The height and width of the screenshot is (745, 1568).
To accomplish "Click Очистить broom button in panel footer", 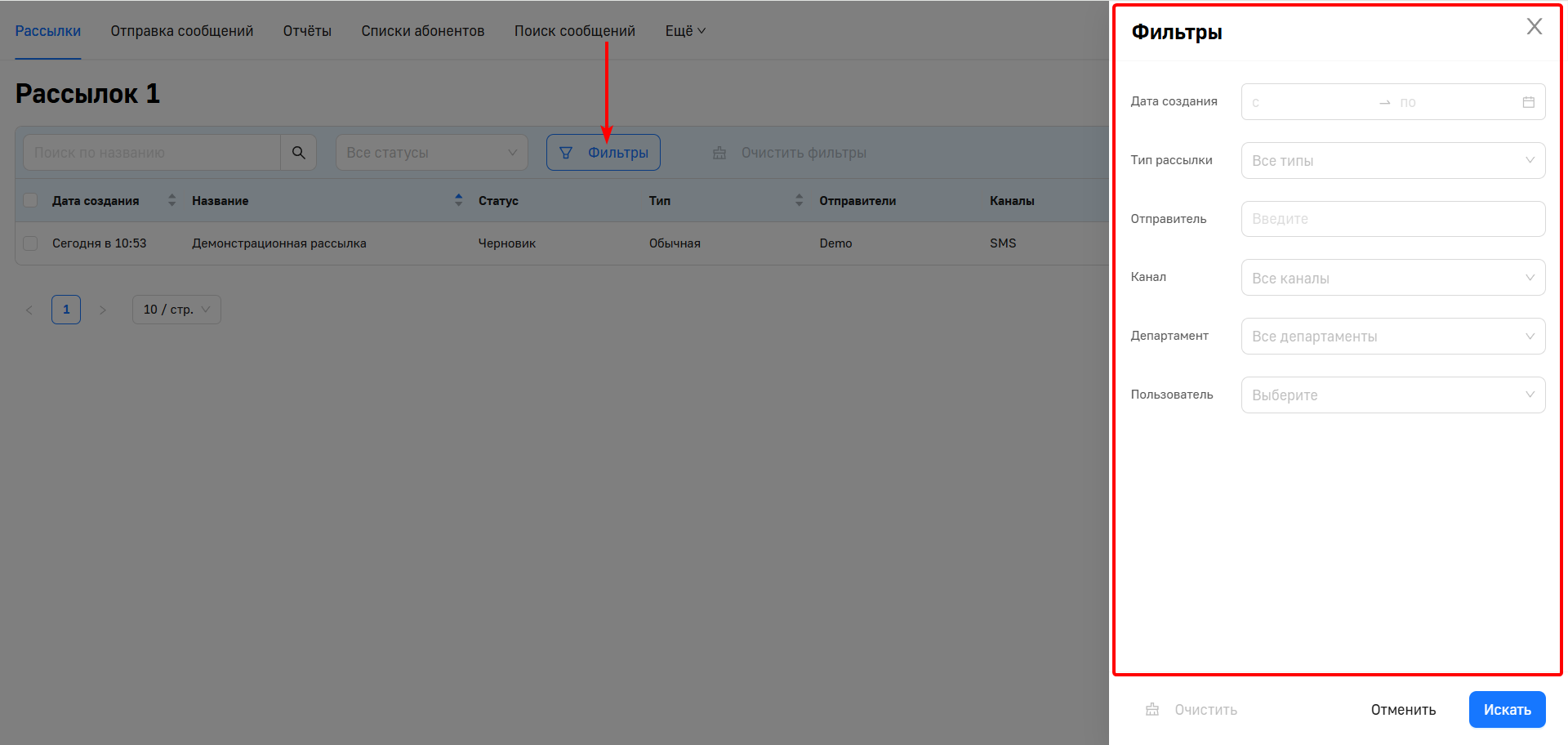I will pos(1192,710).
